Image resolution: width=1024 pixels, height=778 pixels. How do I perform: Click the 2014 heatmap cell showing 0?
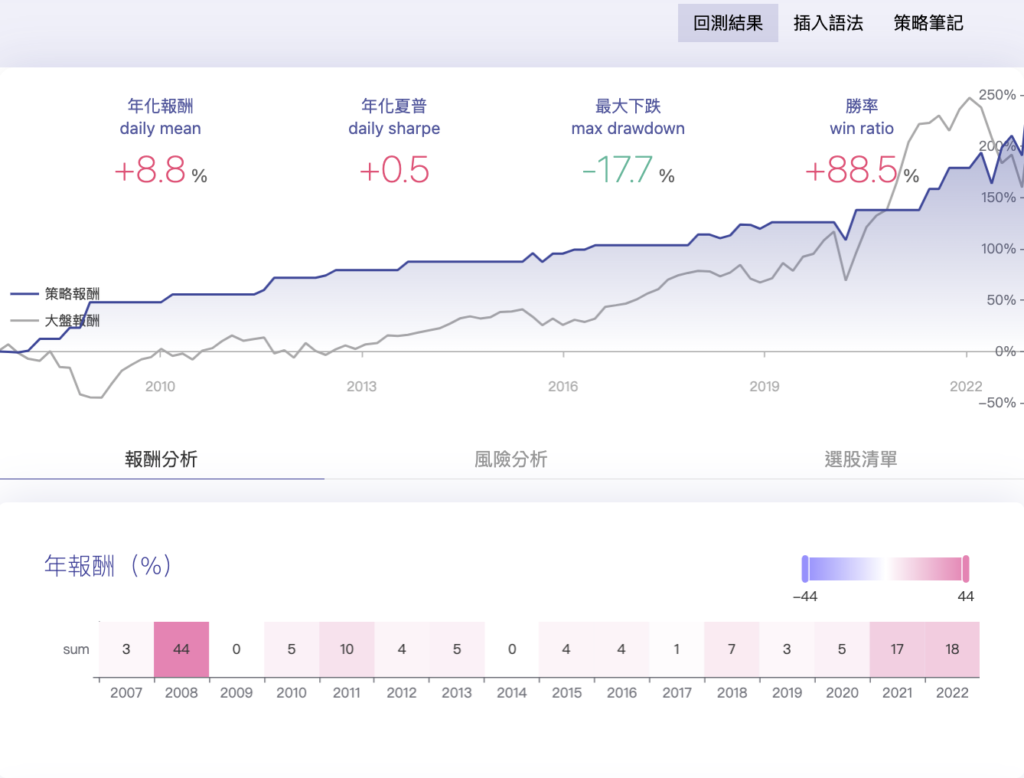pyautogui.click(x=512, y=649)
